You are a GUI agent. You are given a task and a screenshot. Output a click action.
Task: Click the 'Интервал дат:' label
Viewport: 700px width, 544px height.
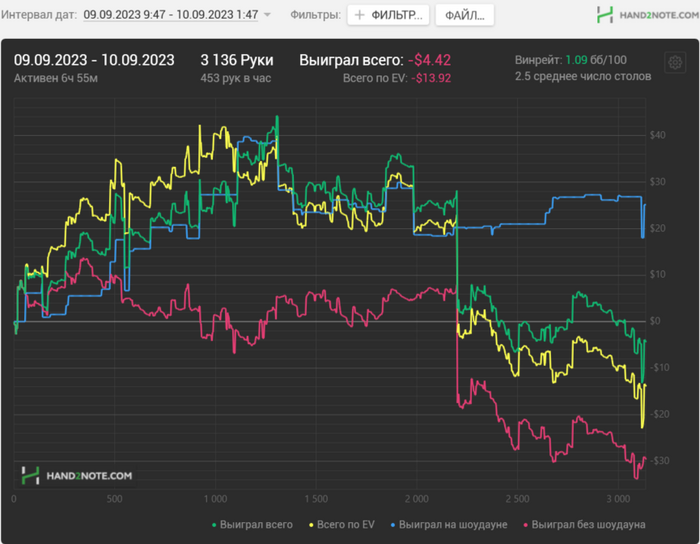[38, 15]
